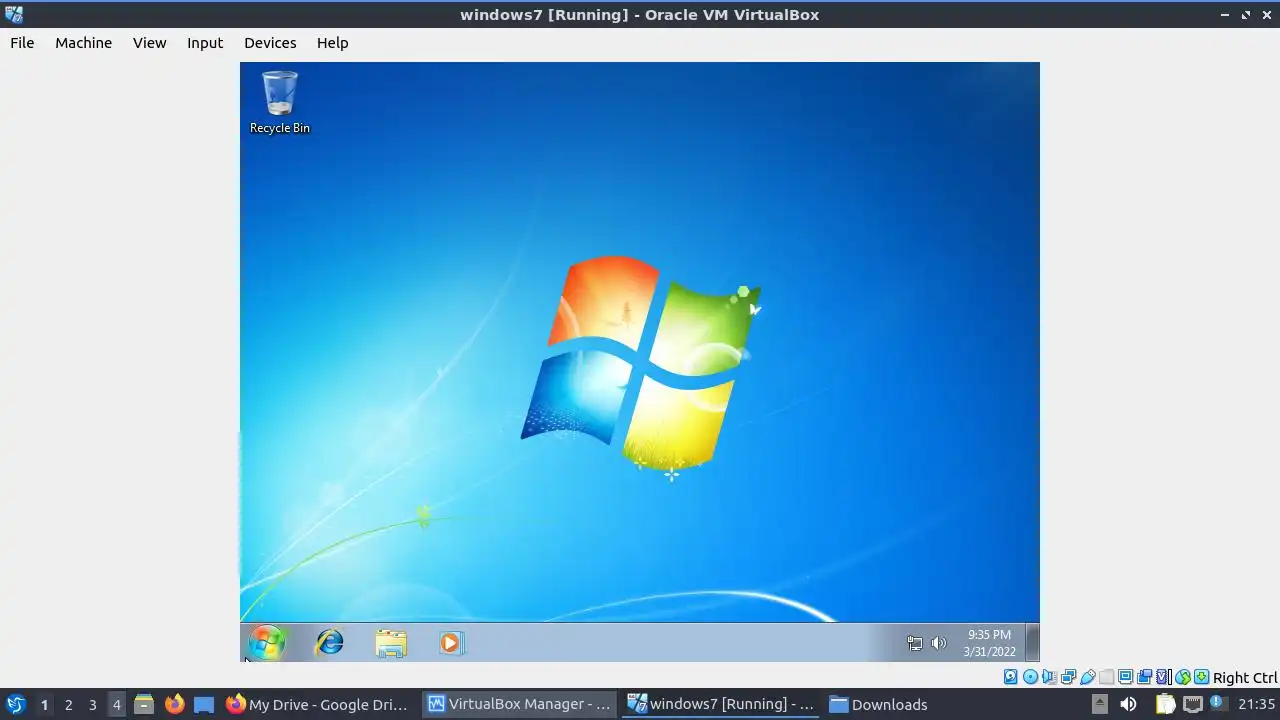This screenshot has width=1280, height=720.
Task: Launch Firefox from host panel quick launch
Action: [x=174, y=704]
